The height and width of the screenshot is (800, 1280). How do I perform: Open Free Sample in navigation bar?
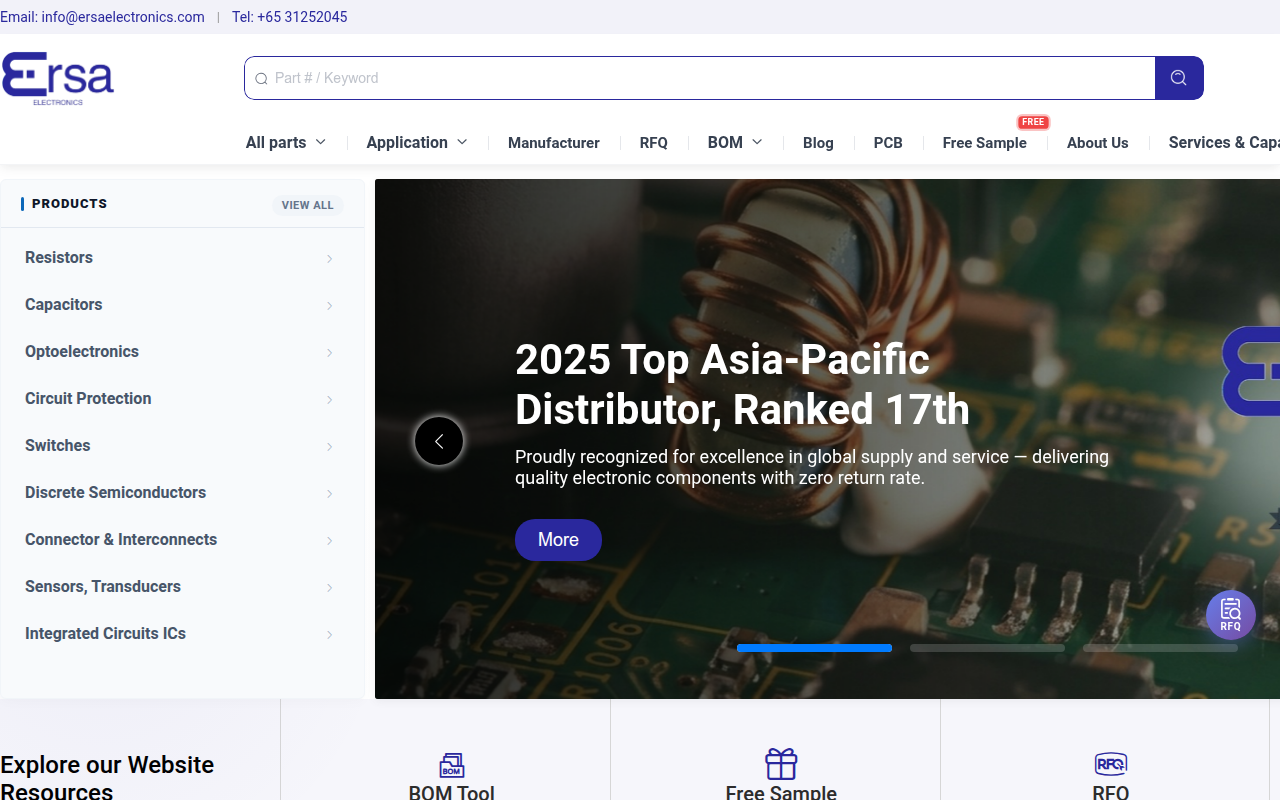985,143
